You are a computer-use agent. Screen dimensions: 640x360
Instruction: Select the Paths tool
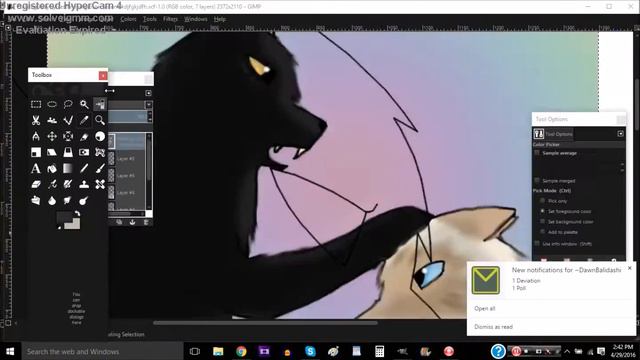[x=68, y=120]
